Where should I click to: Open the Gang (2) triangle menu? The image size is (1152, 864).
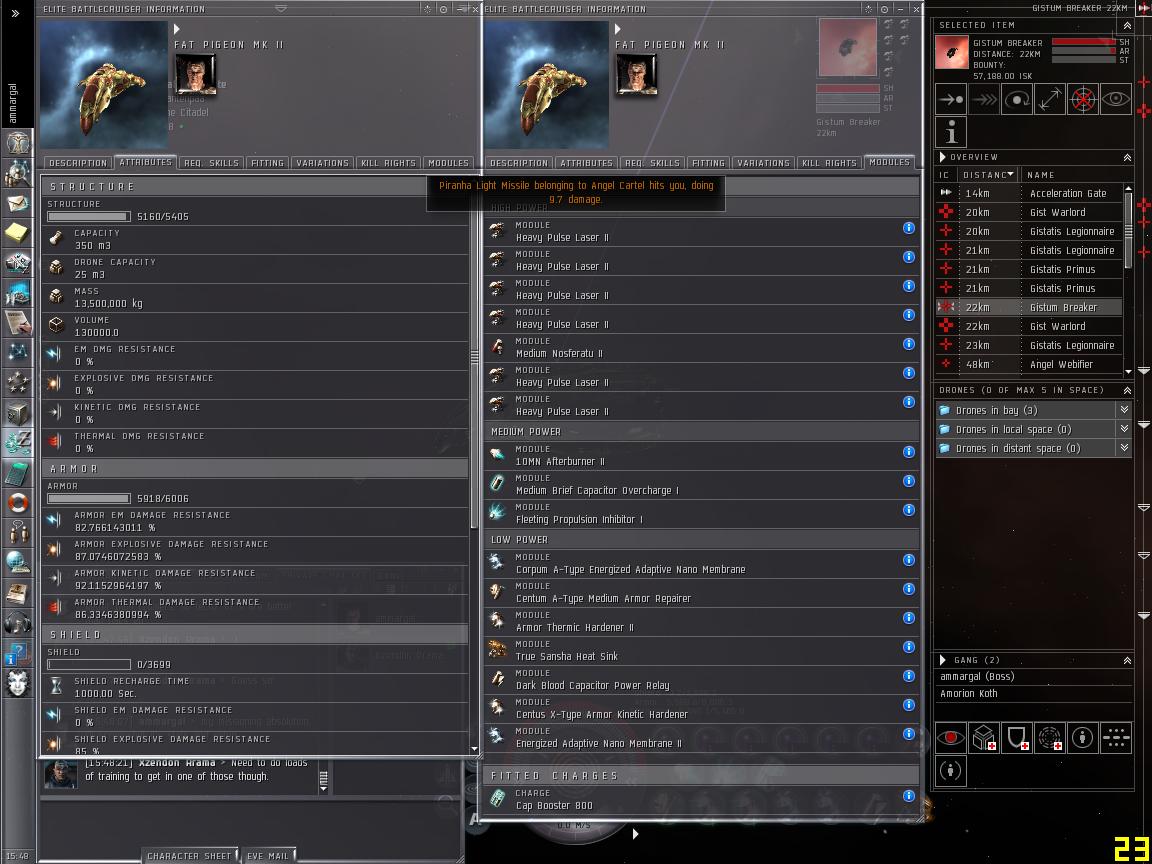click(x=943, y=660)
